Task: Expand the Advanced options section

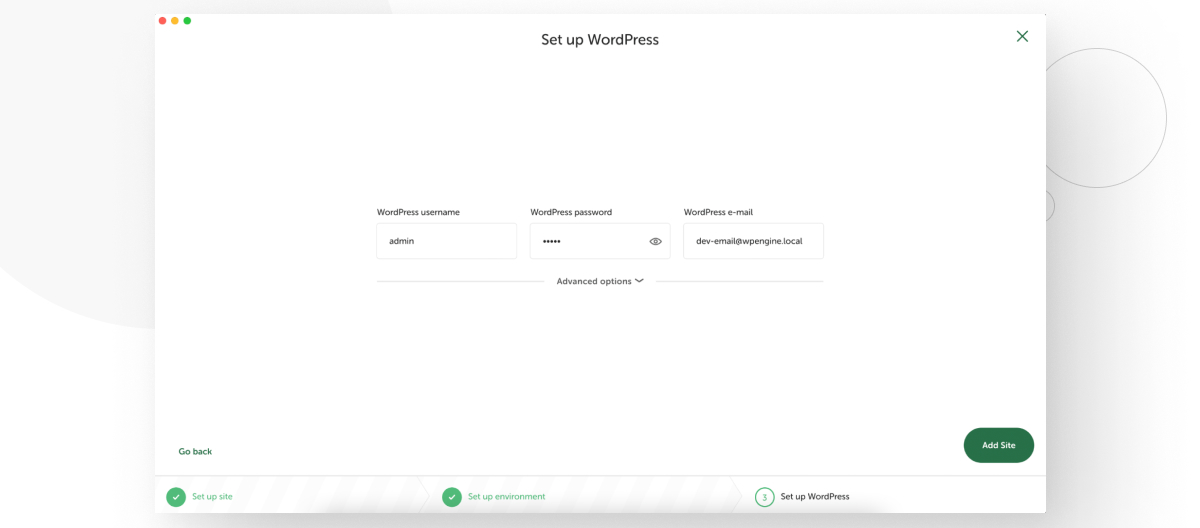Action: [594, 282]
